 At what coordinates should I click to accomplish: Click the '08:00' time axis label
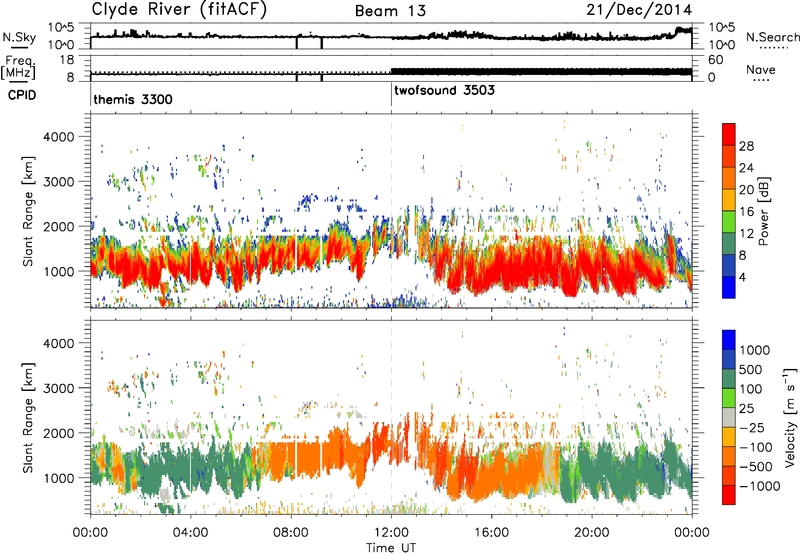pyautogui.click(x=291, y=533)
